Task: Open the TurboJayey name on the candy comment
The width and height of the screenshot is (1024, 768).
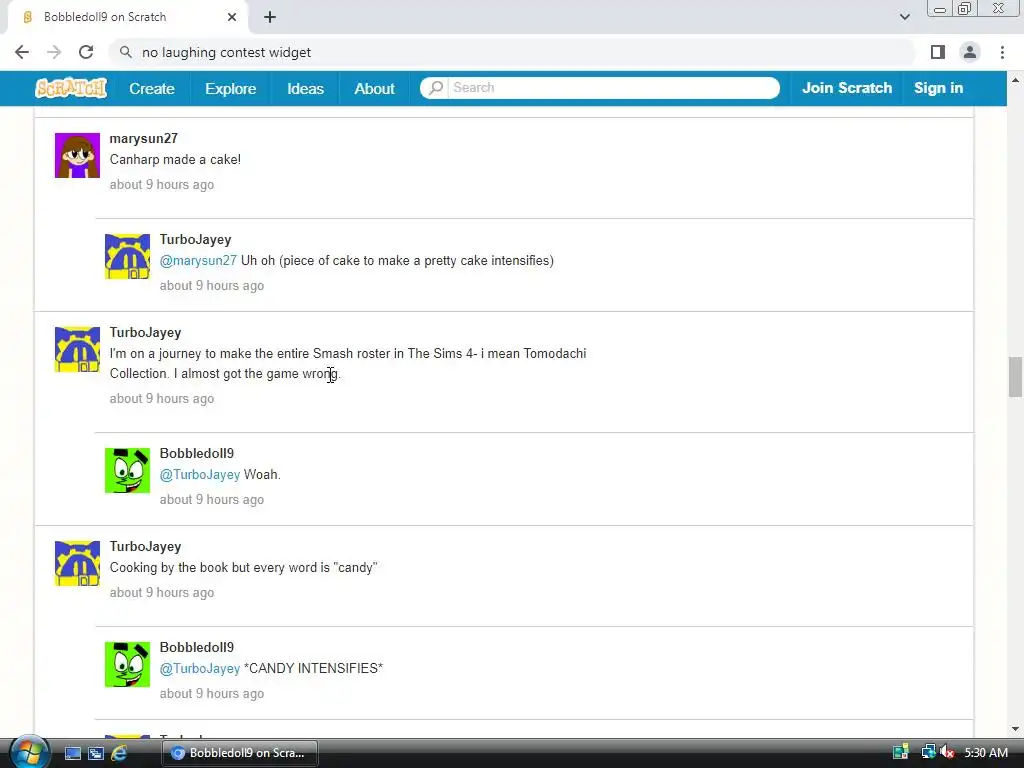Action: point(145,546)
